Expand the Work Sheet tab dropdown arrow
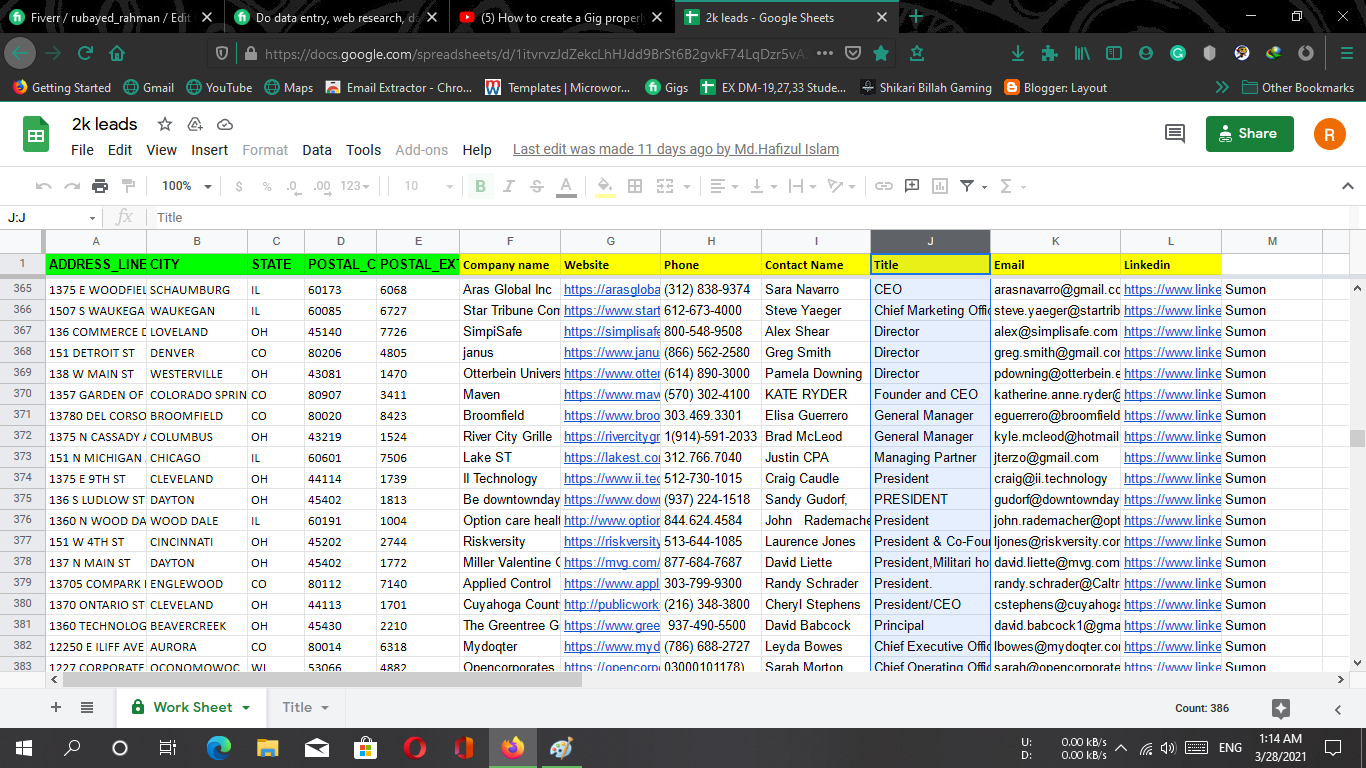Viewport: 1366px width, 768px height. (246, 707)
